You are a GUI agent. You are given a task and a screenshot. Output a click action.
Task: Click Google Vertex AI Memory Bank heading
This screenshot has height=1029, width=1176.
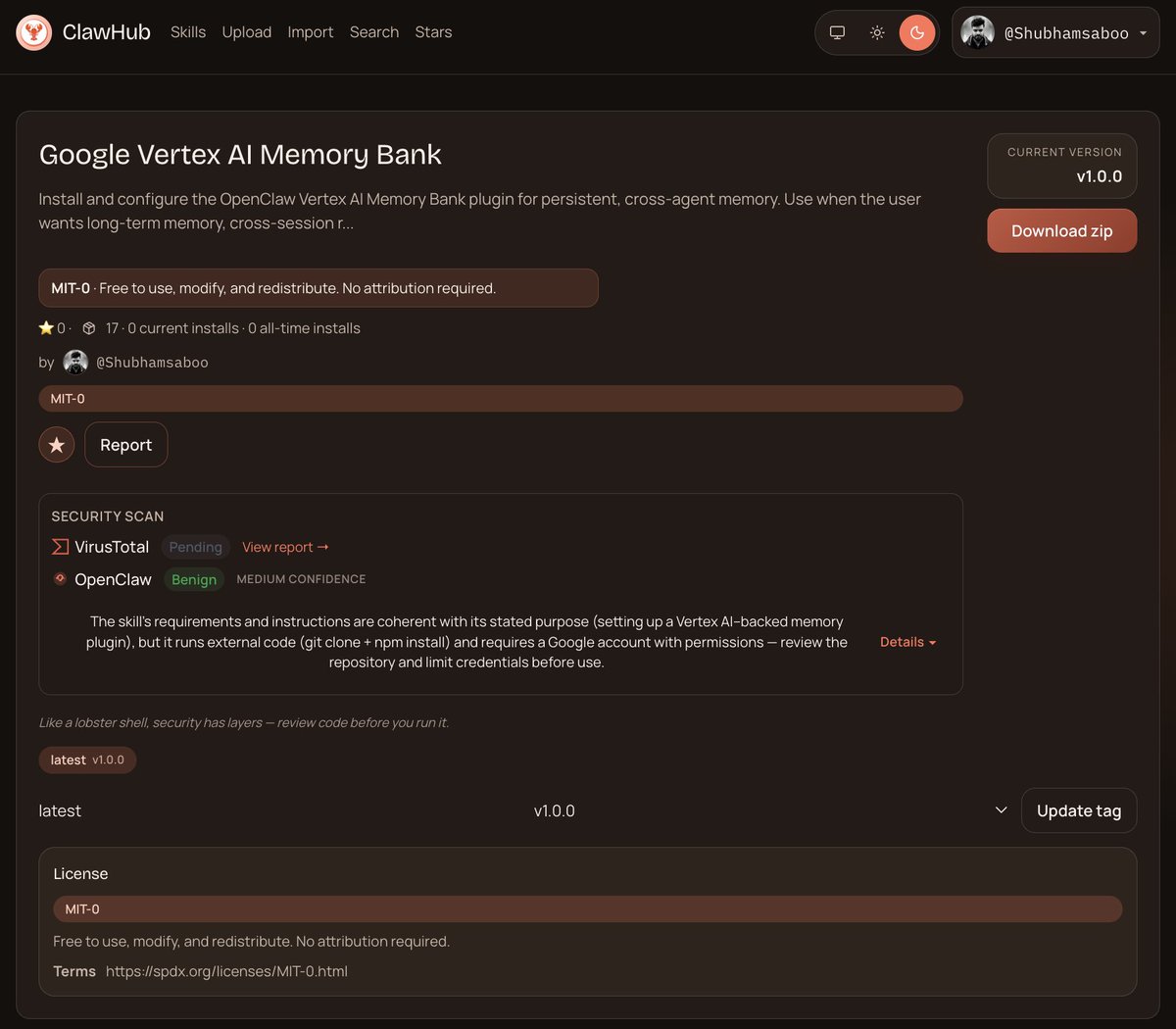pyautogui.click(x=240, y=154)
